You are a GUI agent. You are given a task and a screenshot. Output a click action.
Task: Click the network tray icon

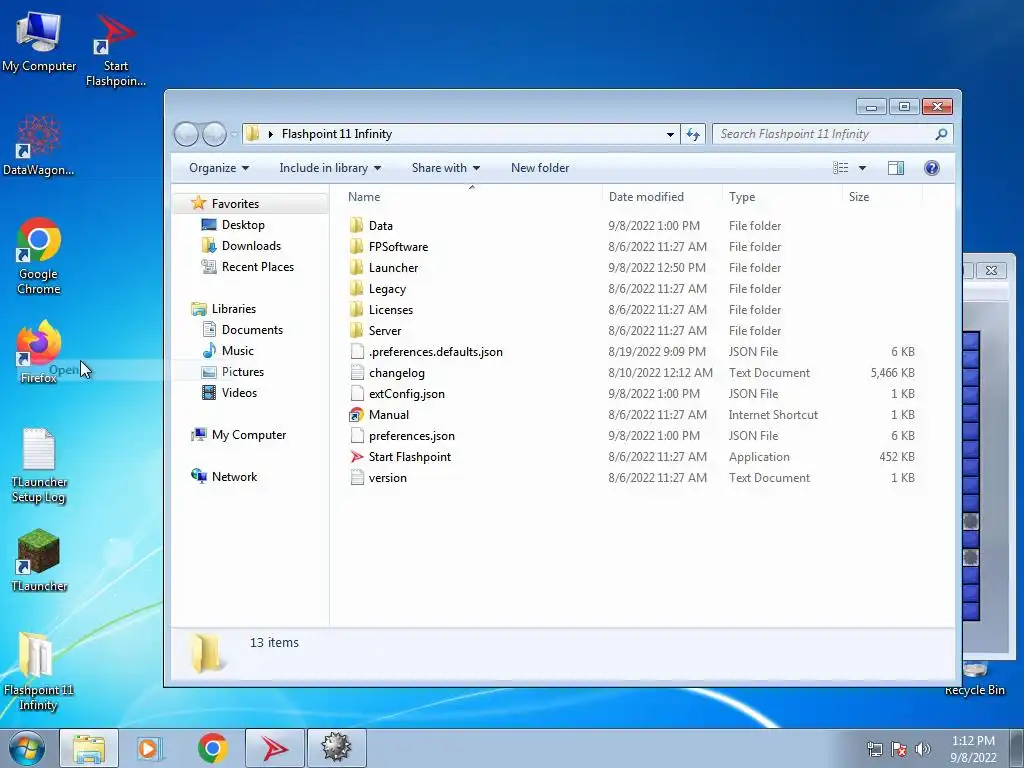tap(874, 749)
